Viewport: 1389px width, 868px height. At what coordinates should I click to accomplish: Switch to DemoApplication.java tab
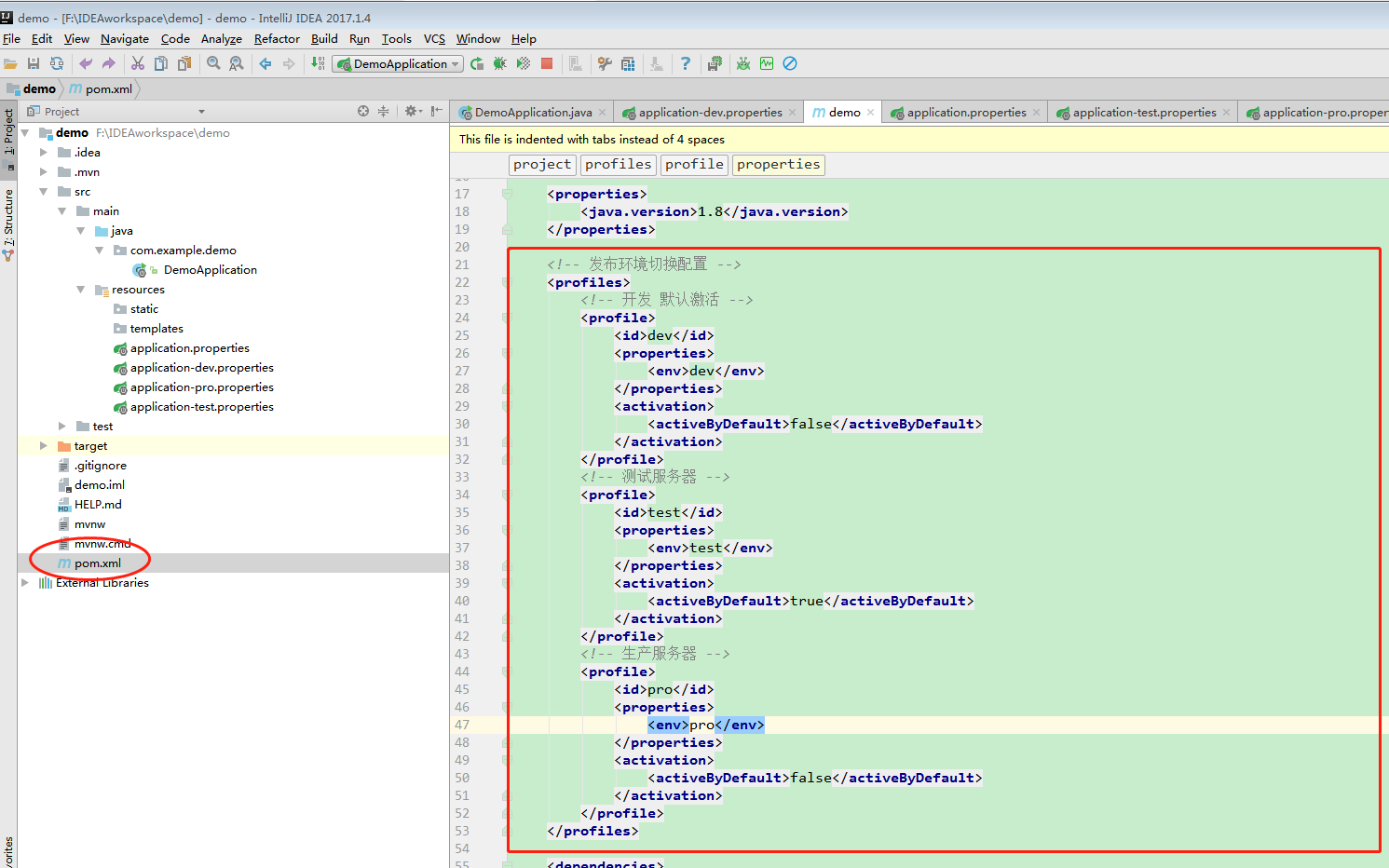point(533,112)
